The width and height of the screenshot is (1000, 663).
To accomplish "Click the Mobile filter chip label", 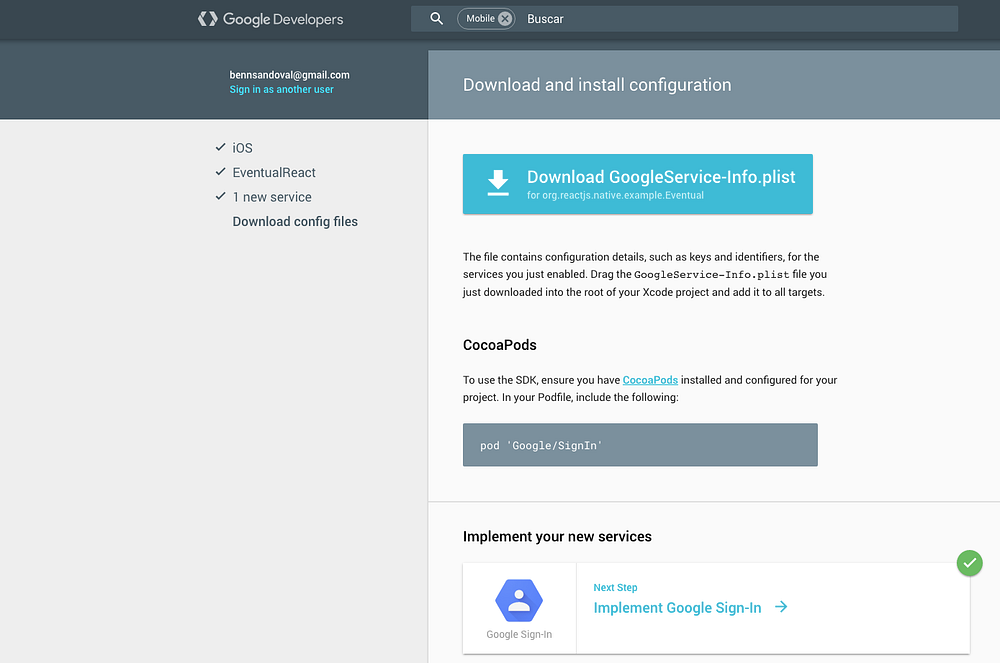I will click(x=480, y=18).
